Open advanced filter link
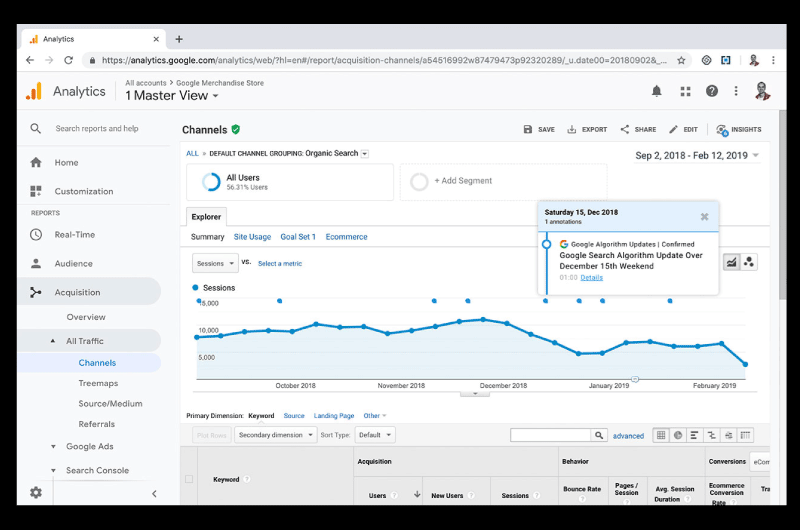Image resolution: width=800 pixels, height=530 pixels. tap(628, 436)
